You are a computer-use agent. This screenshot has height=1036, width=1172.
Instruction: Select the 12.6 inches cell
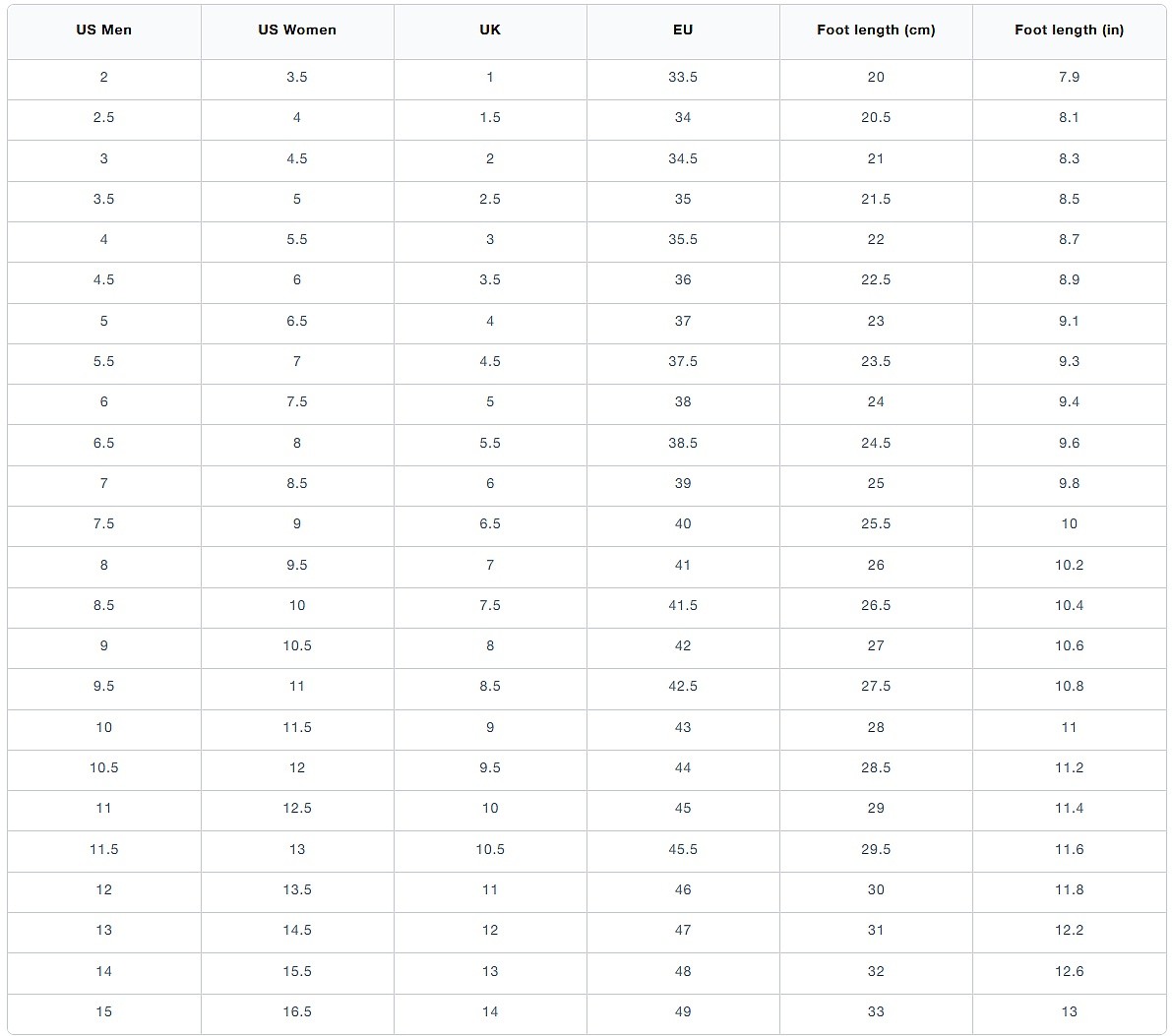click(1069, 972)
